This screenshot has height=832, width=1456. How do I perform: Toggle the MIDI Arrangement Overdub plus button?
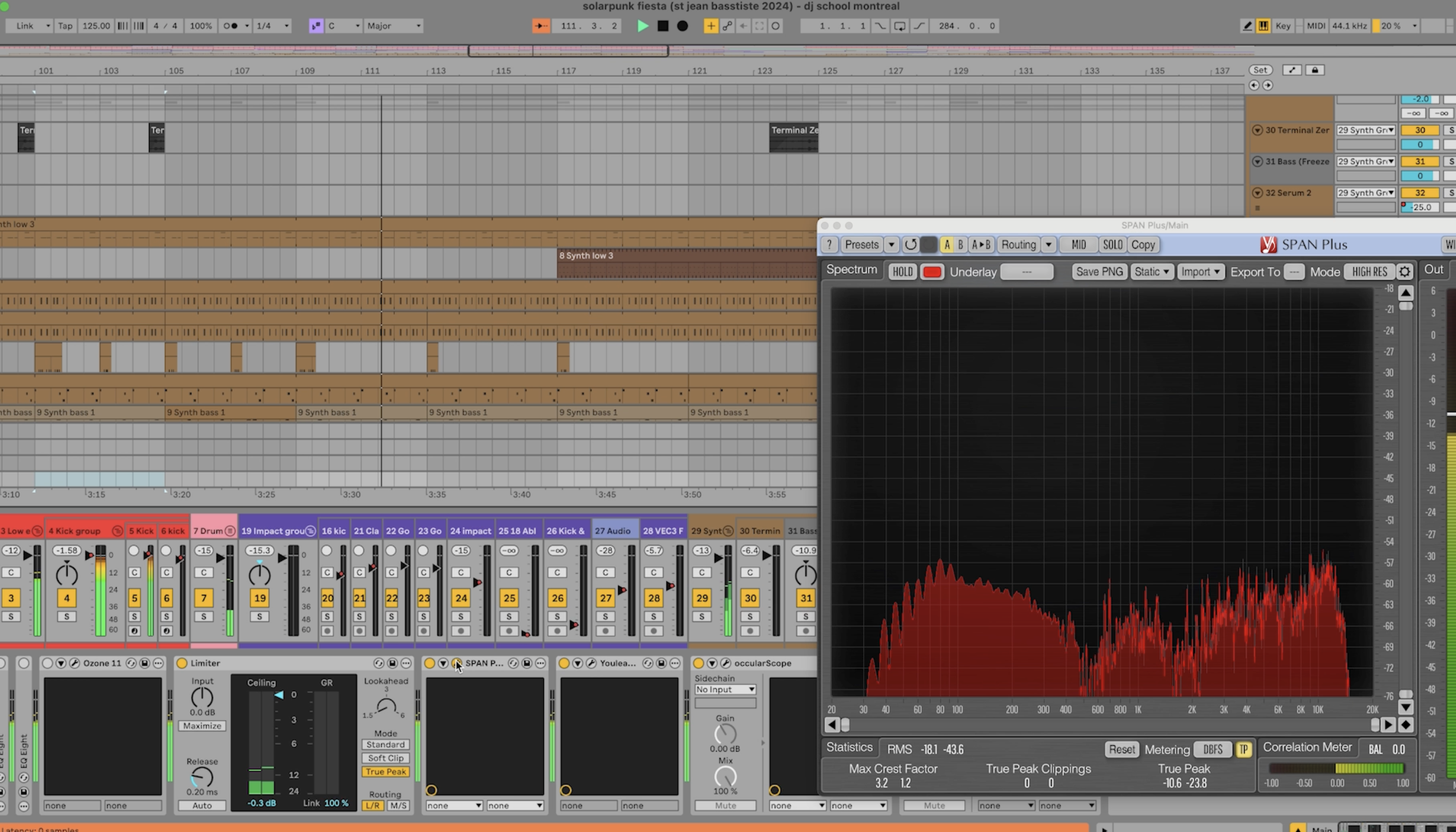point(711,26)
